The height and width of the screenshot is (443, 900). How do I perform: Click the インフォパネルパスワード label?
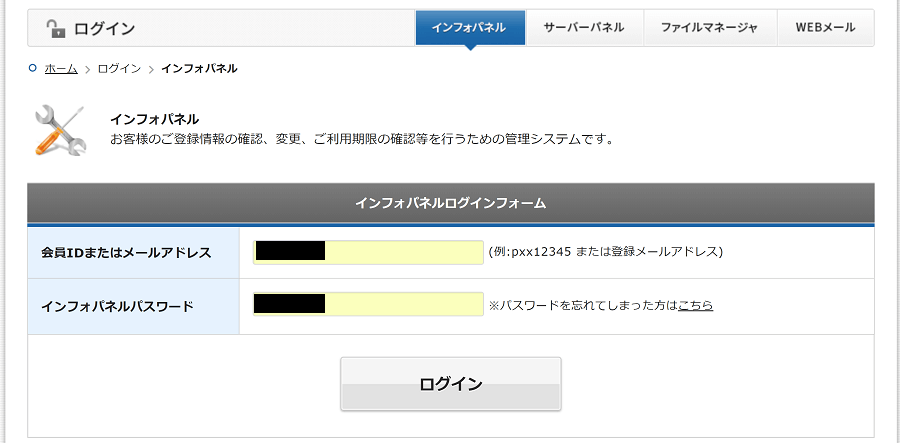pyautogui.click(x=117, y=306)
